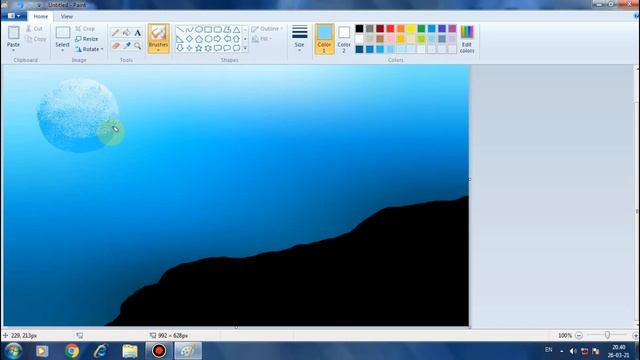The width and height of the screenshot is (640, 360).
Task: Choose the Five-point star shape
Action: pos(199,48)
